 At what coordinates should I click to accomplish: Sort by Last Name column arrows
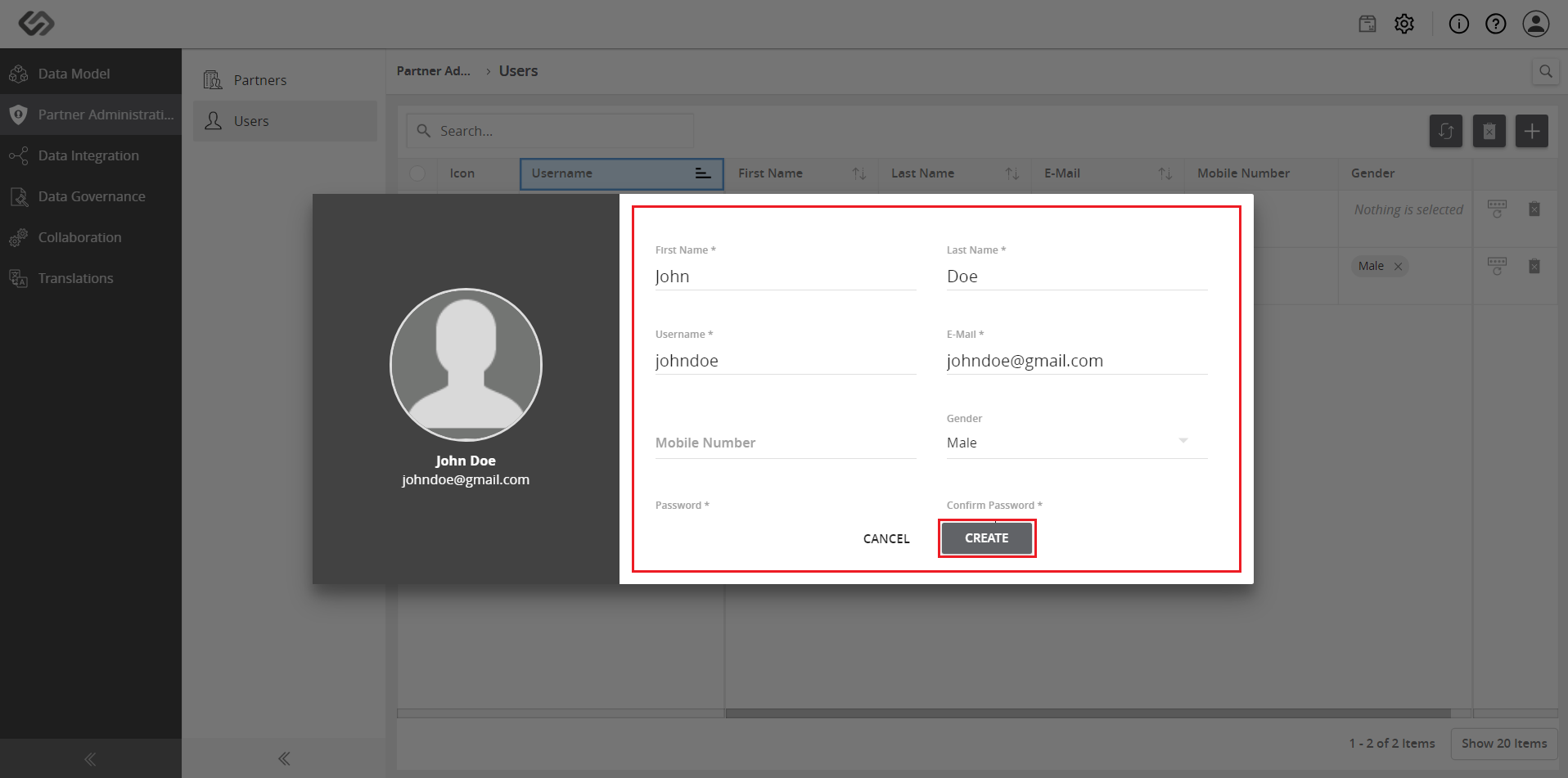(1012, 173)
